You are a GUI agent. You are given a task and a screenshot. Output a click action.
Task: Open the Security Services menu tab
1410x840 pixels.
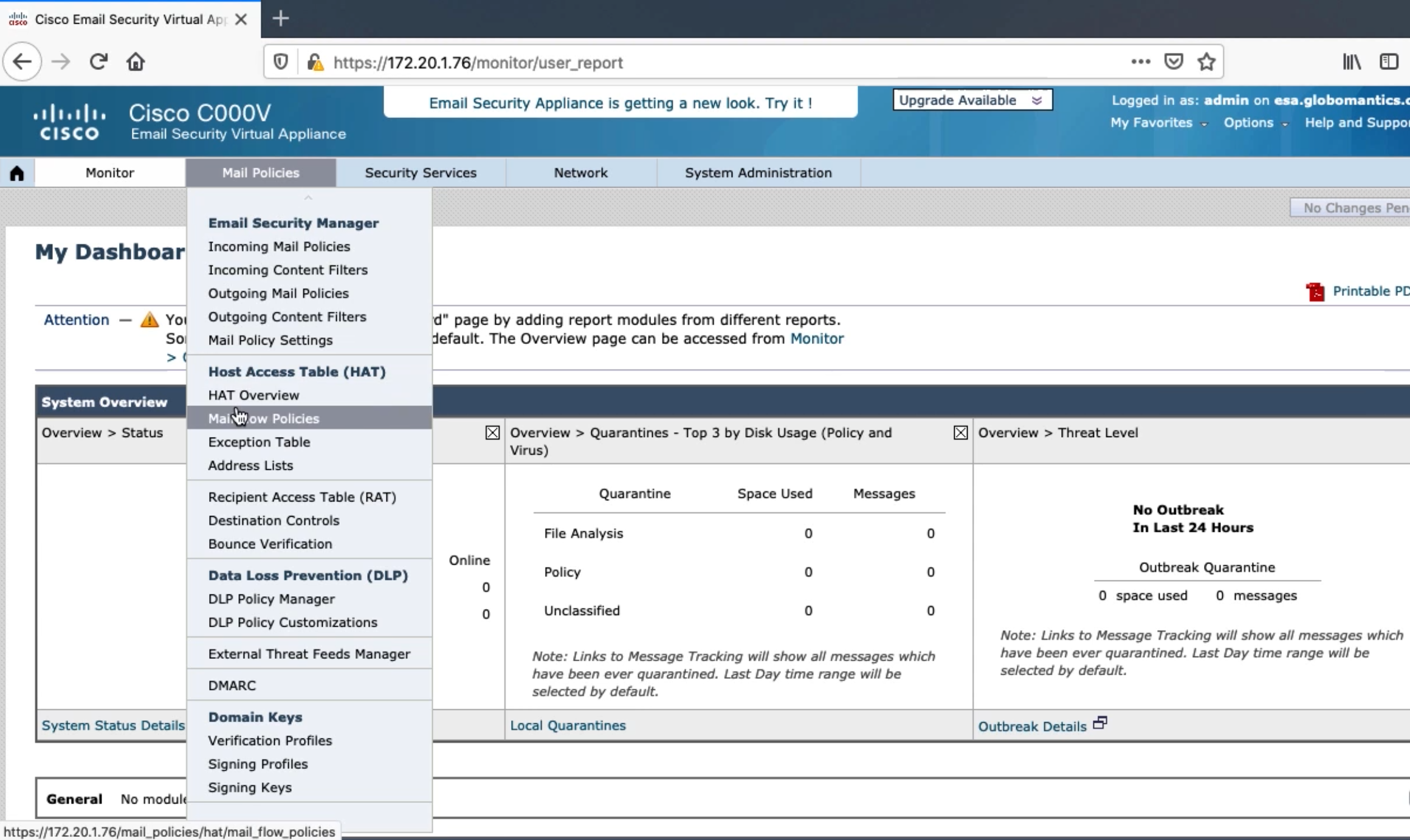421,173
